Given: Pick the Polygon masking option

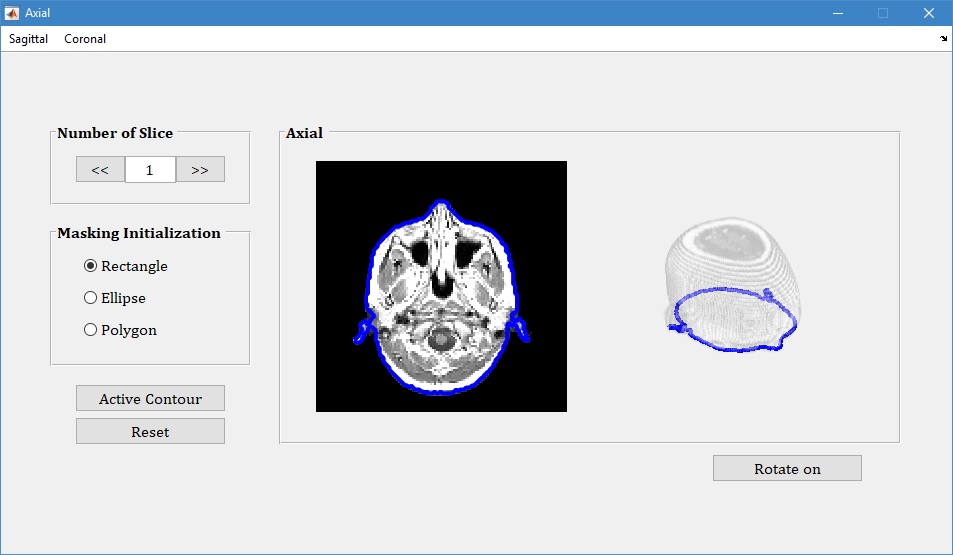Looking at the screenshot, I should pos(91,330).
